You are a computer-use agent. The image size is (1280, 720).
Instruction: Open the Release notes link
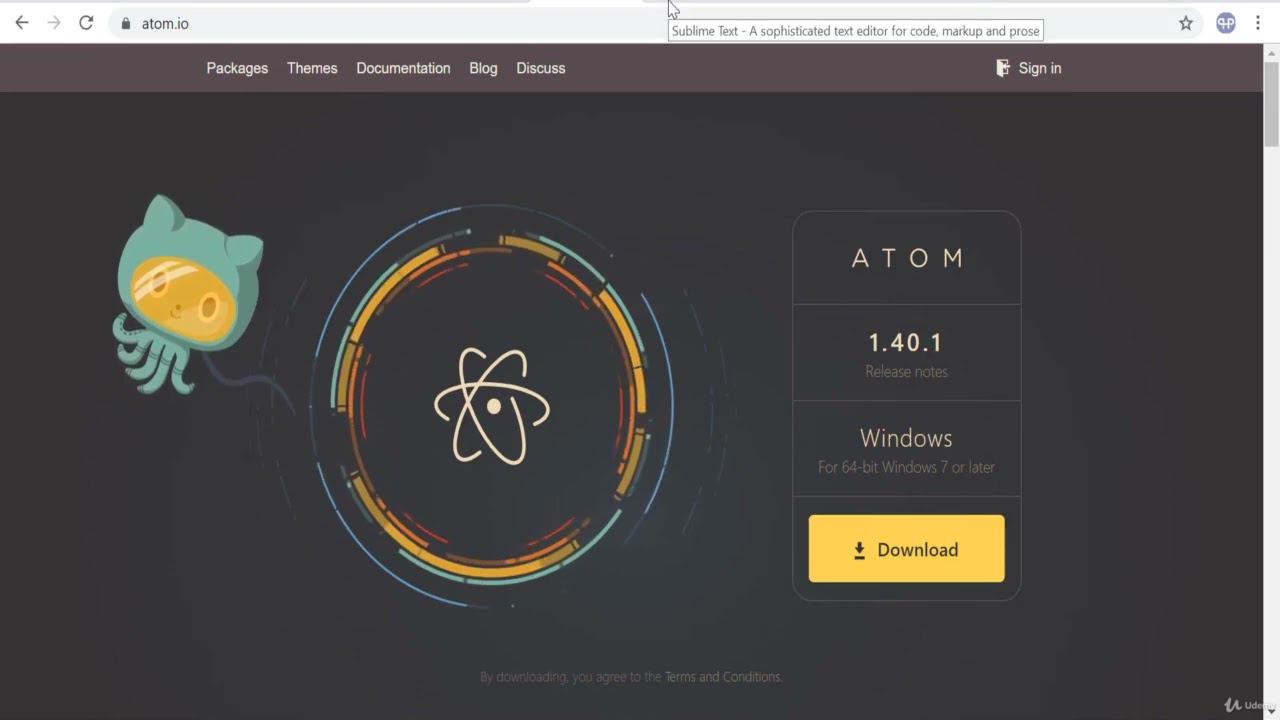906,371
